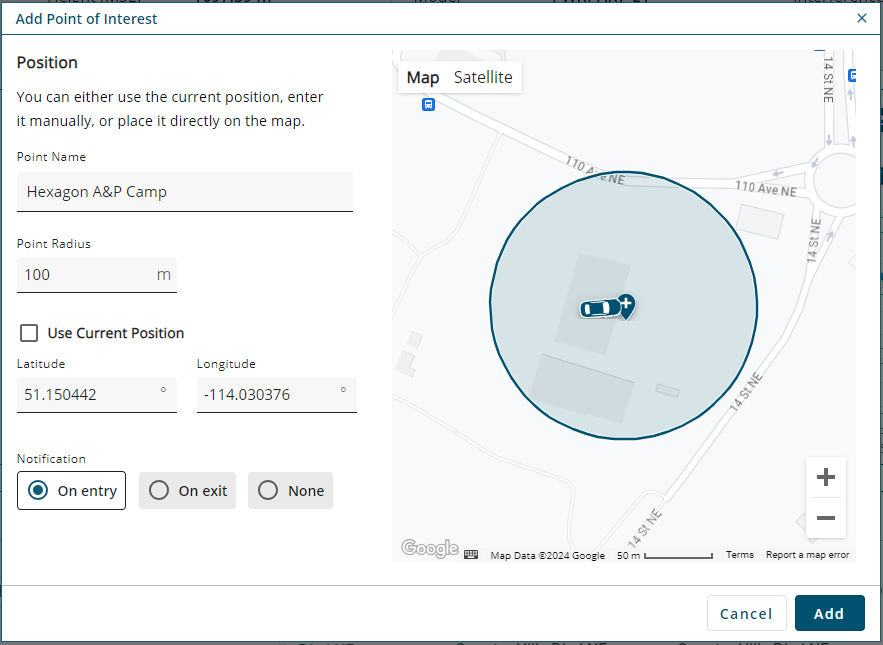Switch to Map view tab
This screenshot has width=883, height=645.
[423, 77]
